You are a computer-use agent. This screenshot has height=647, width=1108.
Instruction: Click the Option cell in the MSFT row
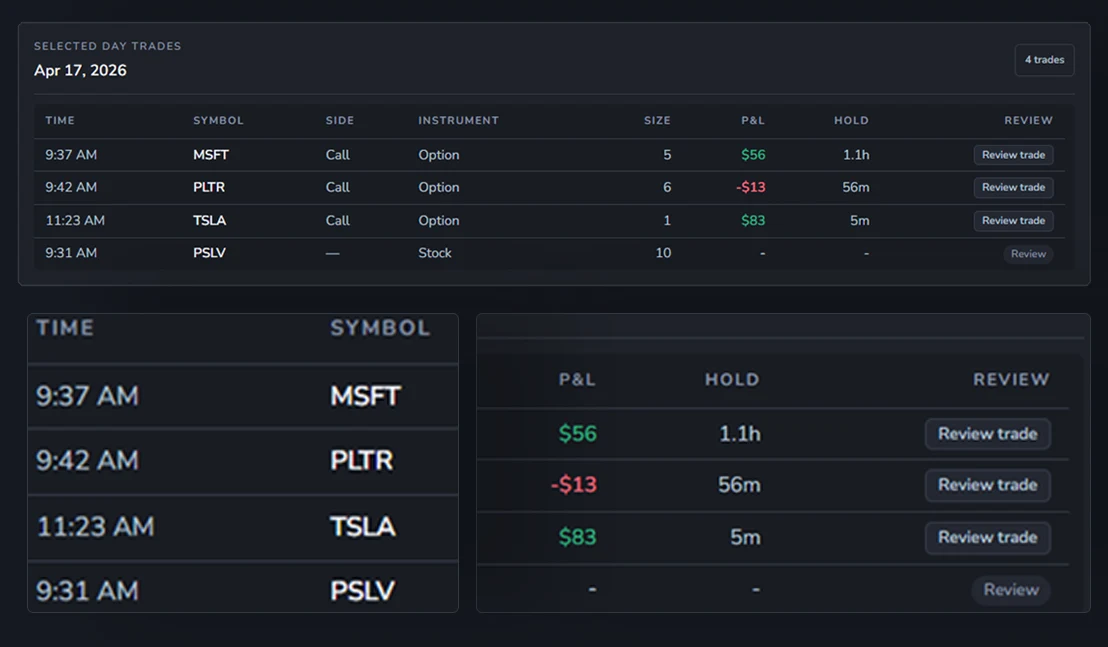[x=439, y=155]
